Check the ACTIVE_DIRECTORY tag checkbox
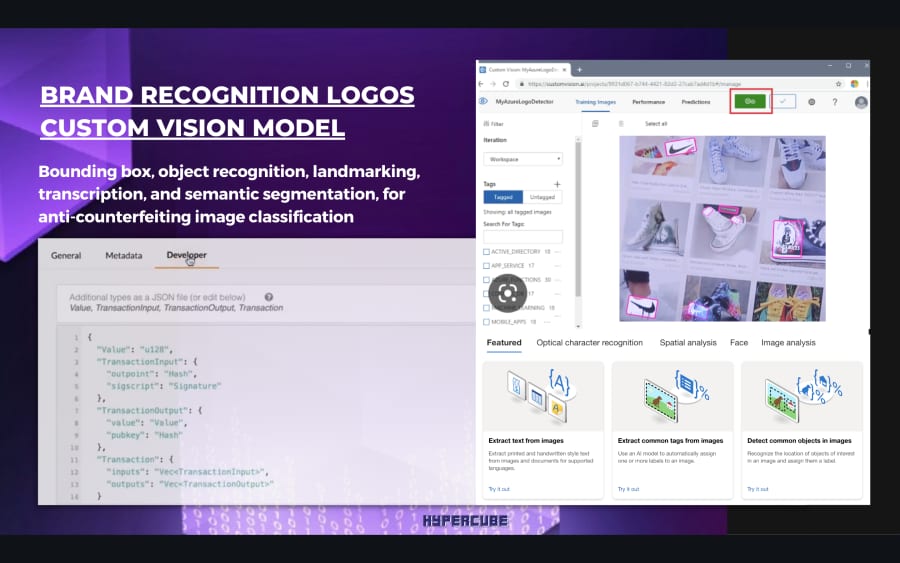Screen dimensions: 900x563 tap(487, 252)
